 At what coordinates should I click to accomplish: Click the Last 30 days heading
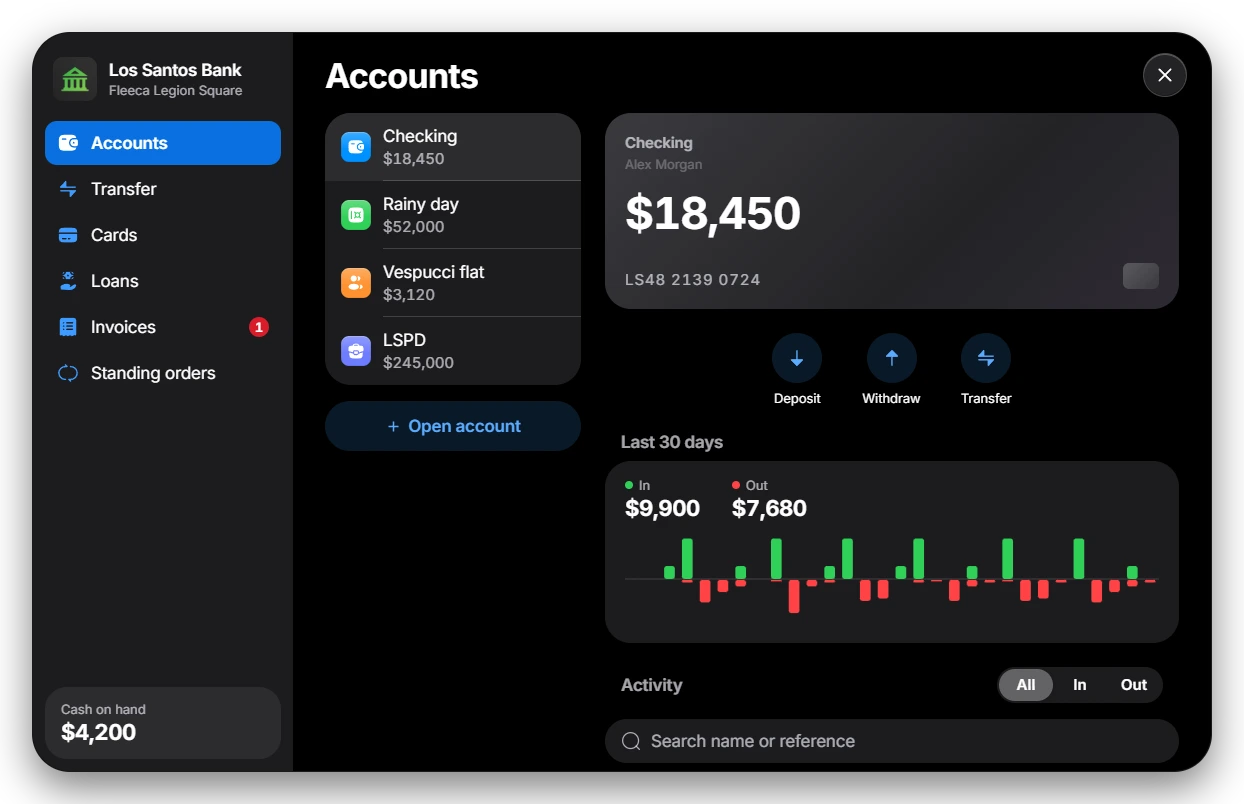[672, 442]
